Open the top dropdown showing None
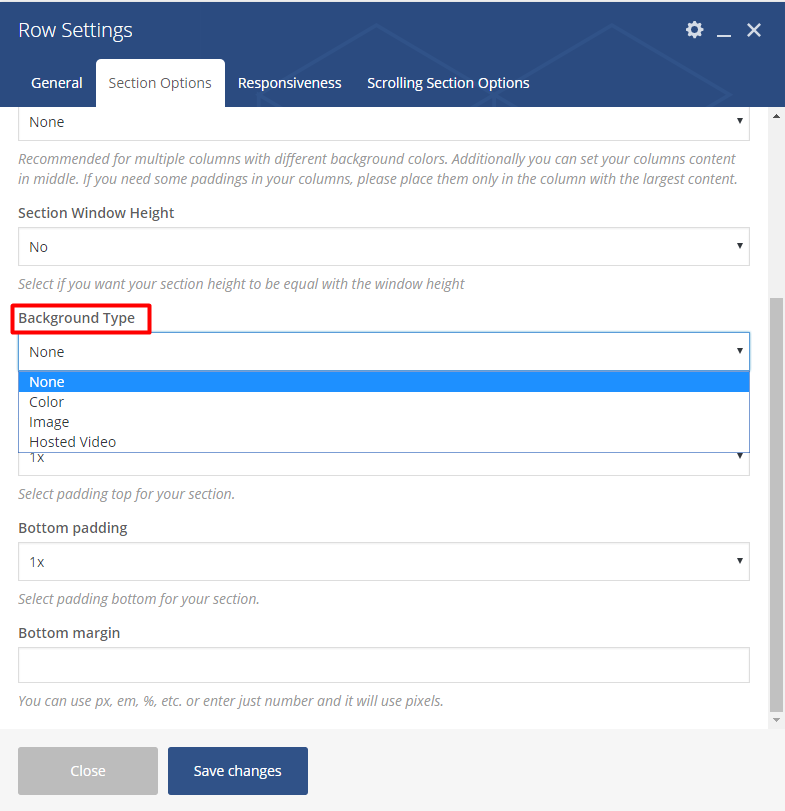The width and height of the screenshot is (785, 811). [x=384, y=123]
